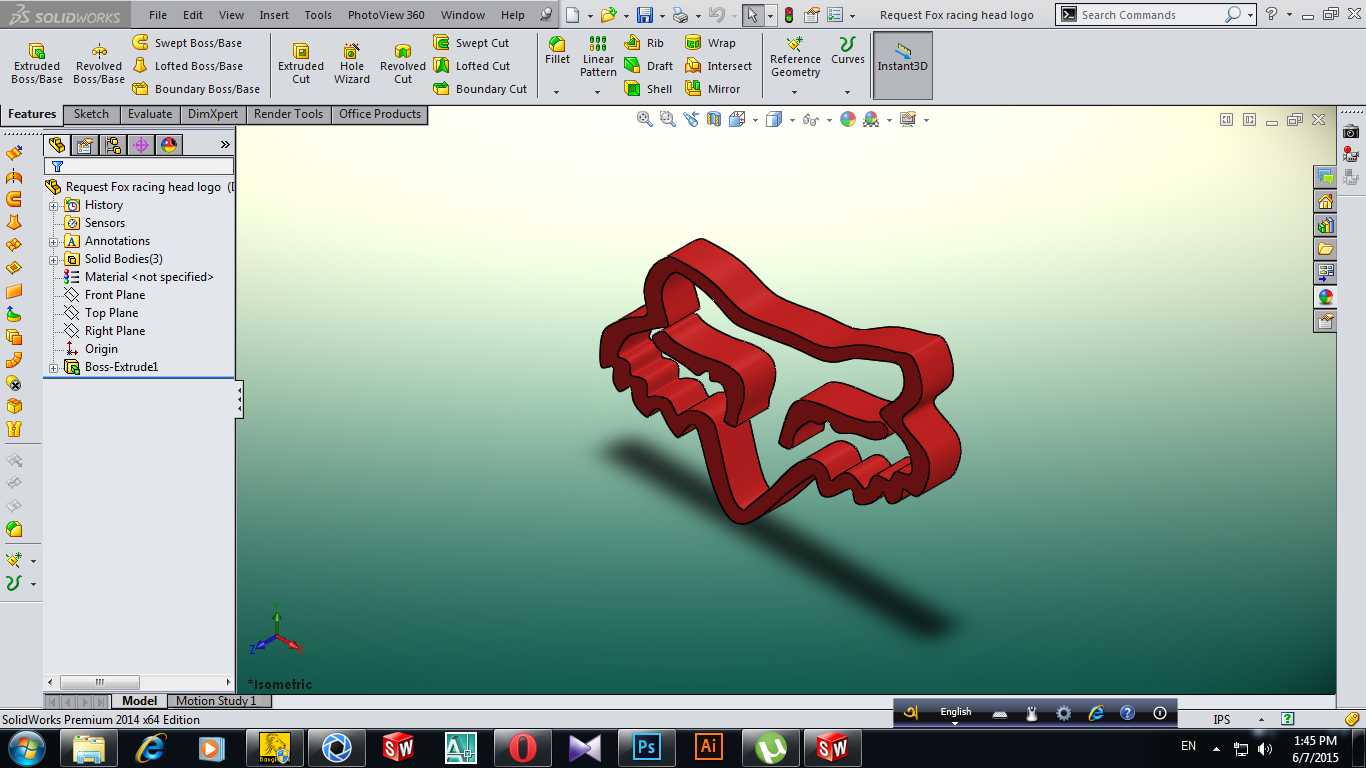This screenshot has height=768, width=1366.
Task: Select the Right Plane in the tree
Action: [x=104, y=331]
